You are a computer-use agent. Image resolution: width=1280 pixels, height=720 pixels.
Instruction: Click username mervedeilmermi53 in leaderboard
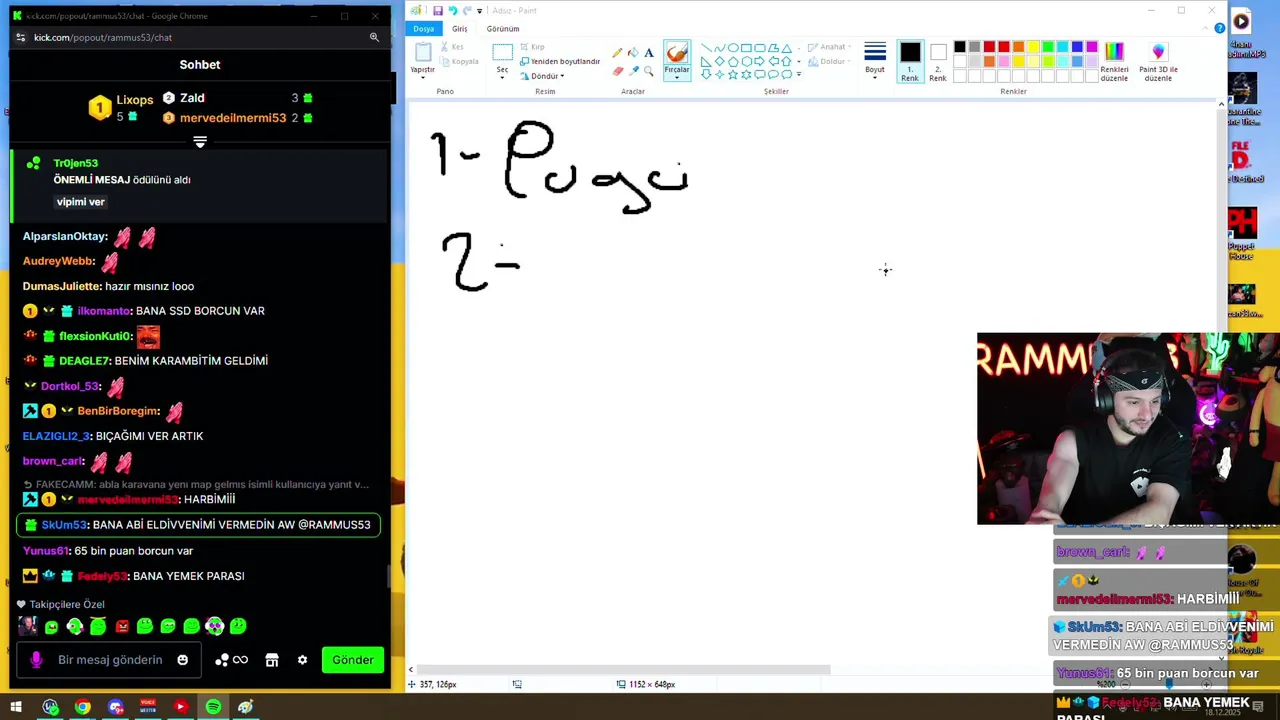pos(233,118)
